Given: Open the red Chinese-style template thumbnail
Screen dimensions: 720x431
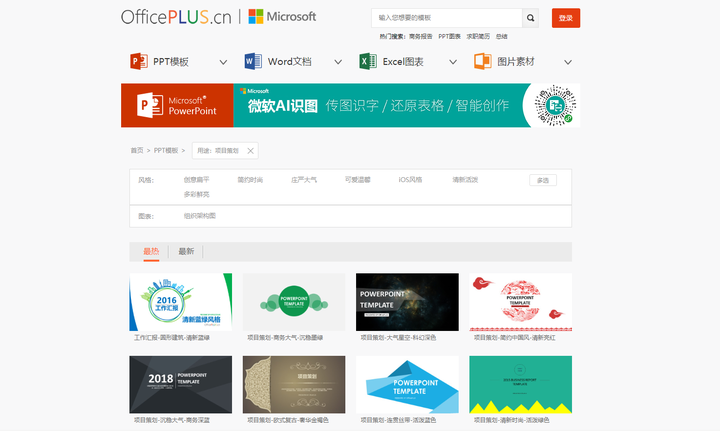Looking at the screenshot, I should [521, 302].
